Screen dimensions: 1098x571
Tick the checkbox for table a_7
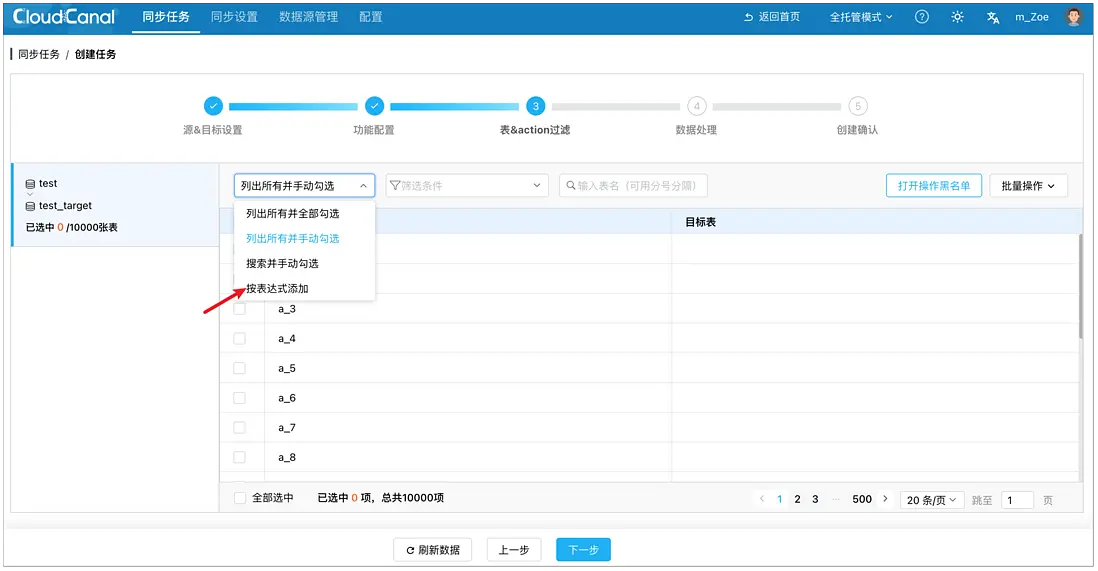pos(239,427)
